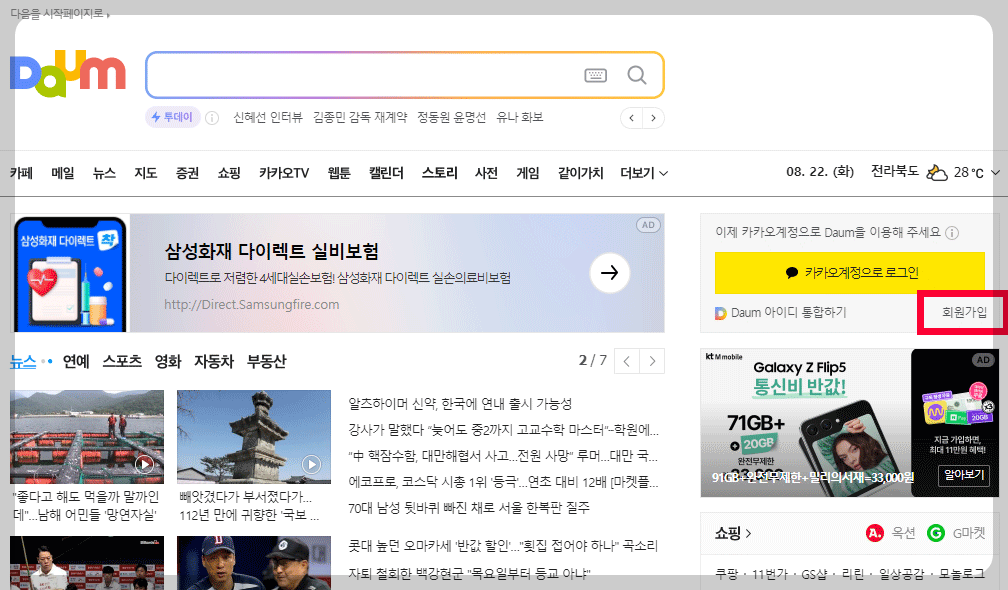Click the cloudy weather icon
The image size is (1008, 590).
[936, 172]
